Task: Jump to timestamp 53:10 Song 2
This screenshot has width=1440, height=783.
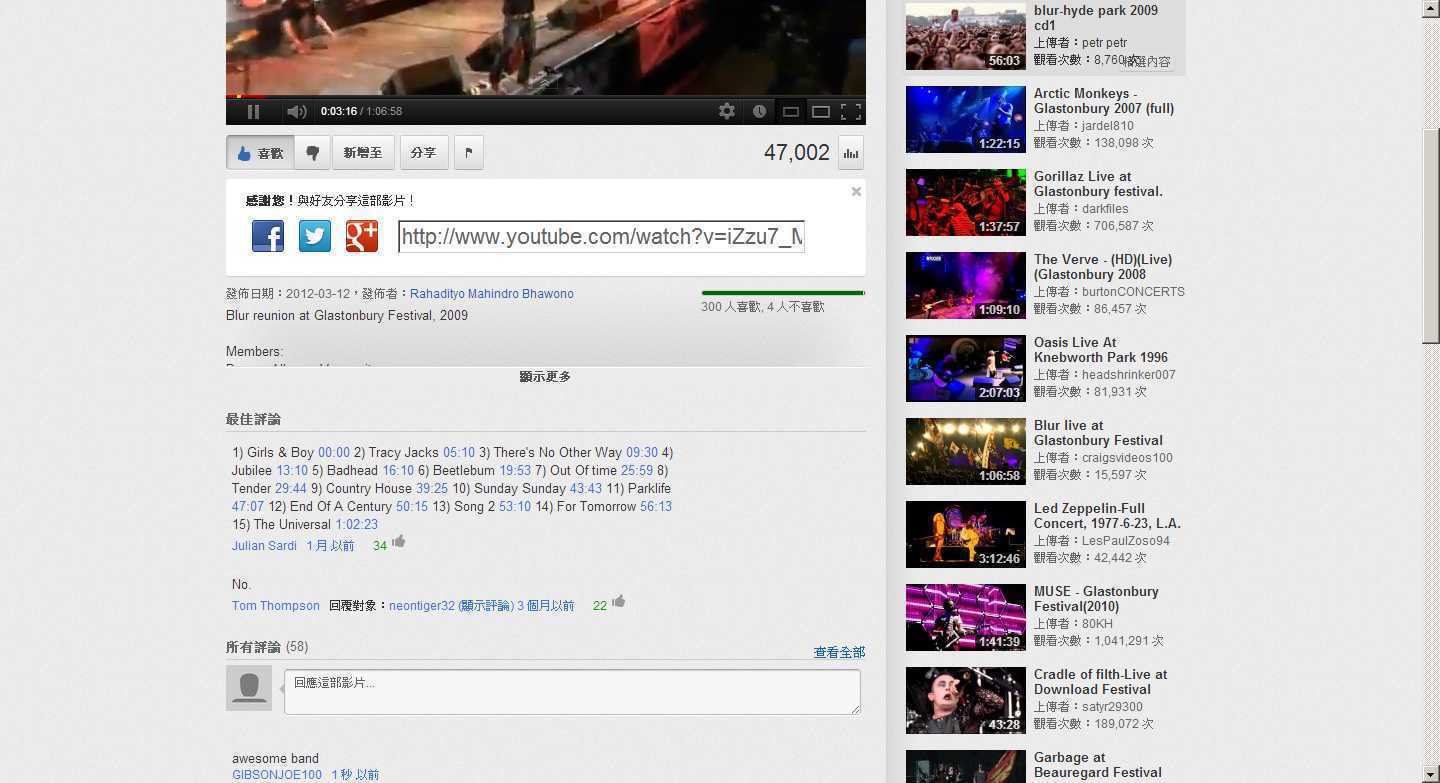Action: point(515,507)
